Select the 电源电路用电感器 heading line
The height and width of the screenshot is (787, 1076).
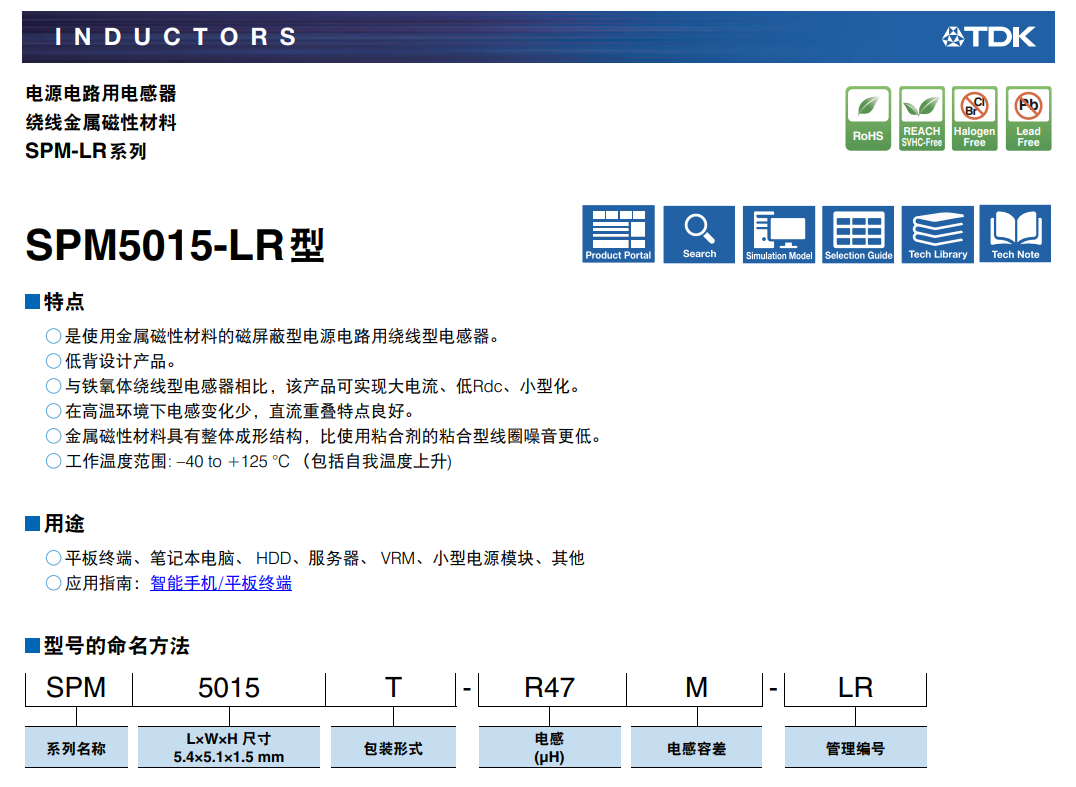click(101, 93)
